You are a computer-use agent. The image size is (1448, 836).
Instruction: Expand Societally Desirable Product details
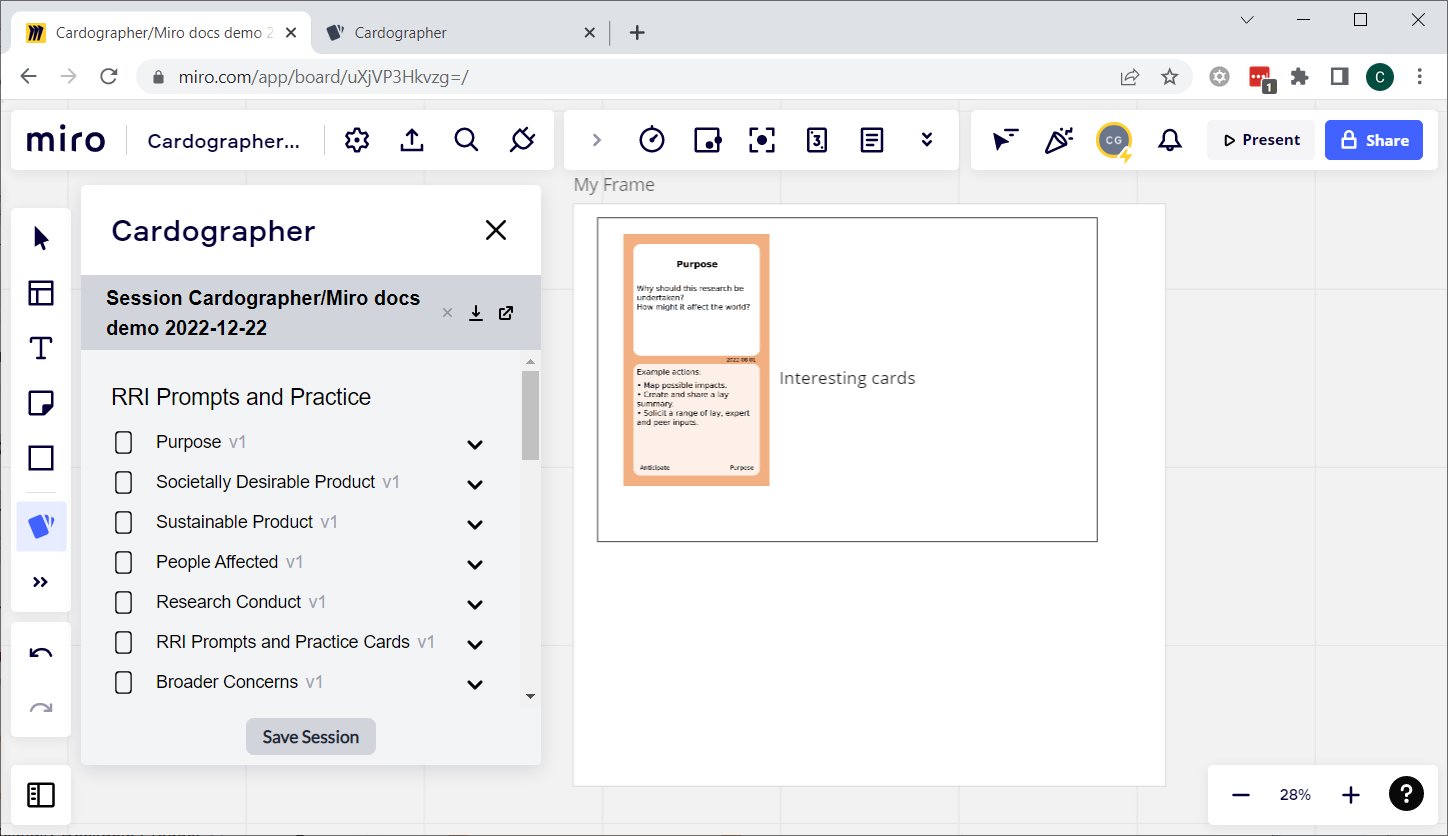coord(475,484)
